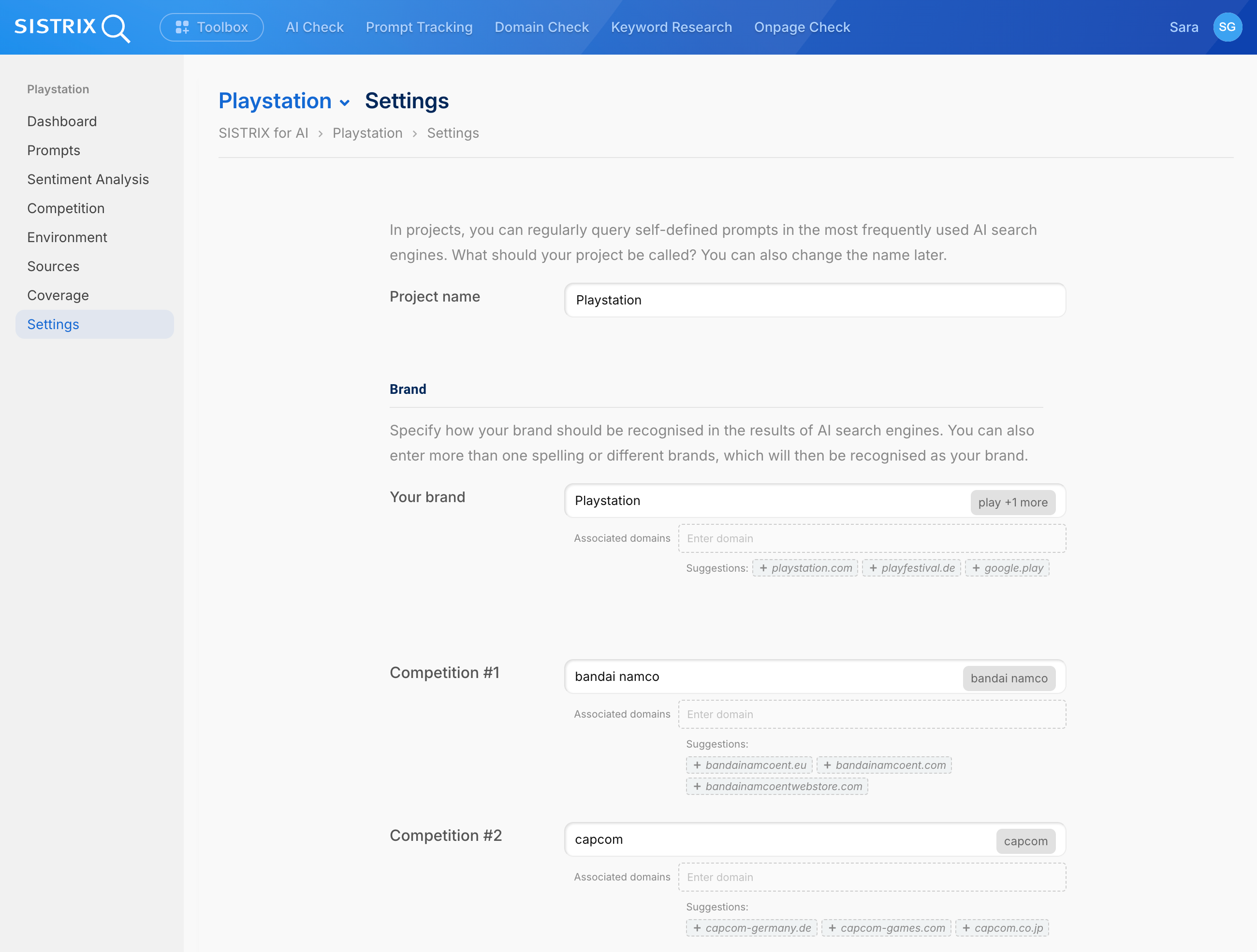Screen dimensions: 1257x952
Task: Open SISTRIX for AI breadcrumb link
Action: (263, 132)
